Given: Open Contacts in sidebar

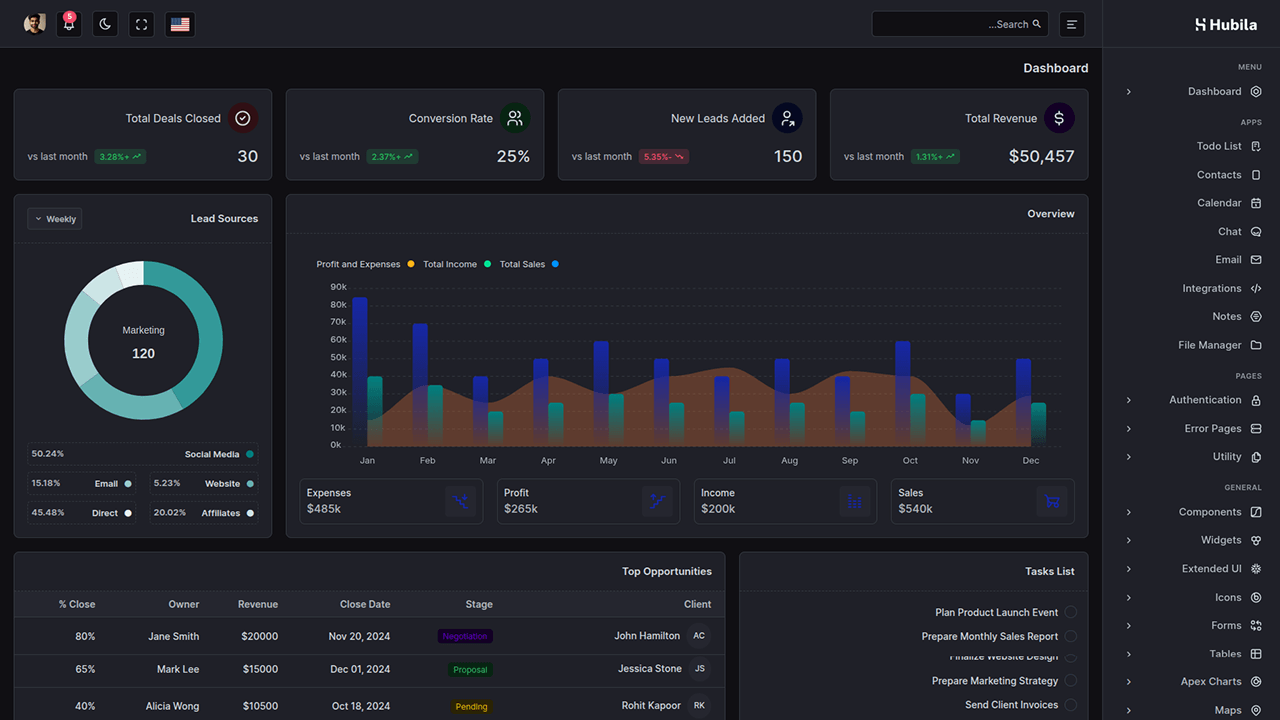Looking at the screenshot, I should 1219,175.
